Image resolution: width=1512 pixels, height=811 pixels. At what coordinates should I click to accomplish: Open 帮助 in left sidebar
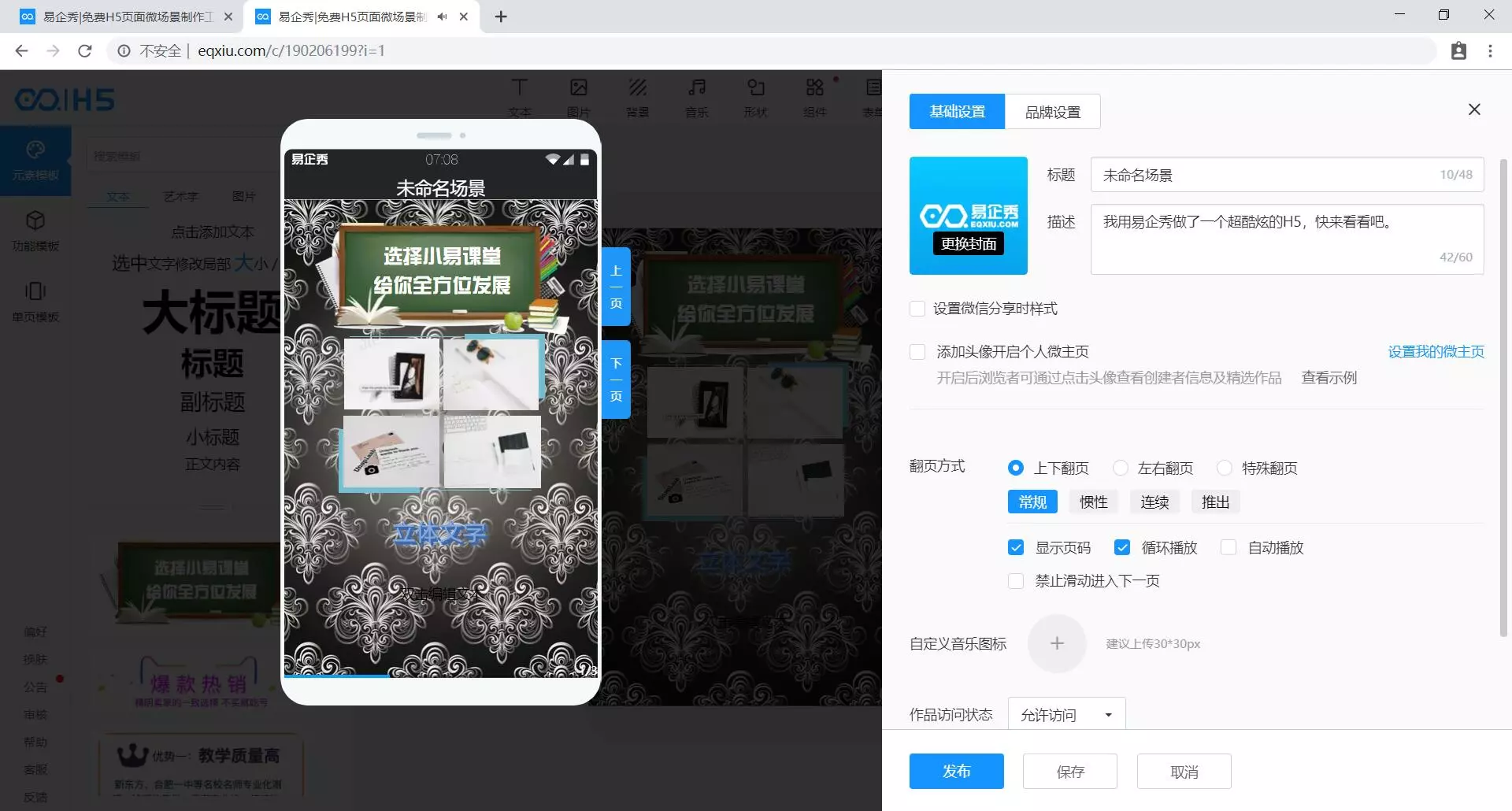(35, 742)
